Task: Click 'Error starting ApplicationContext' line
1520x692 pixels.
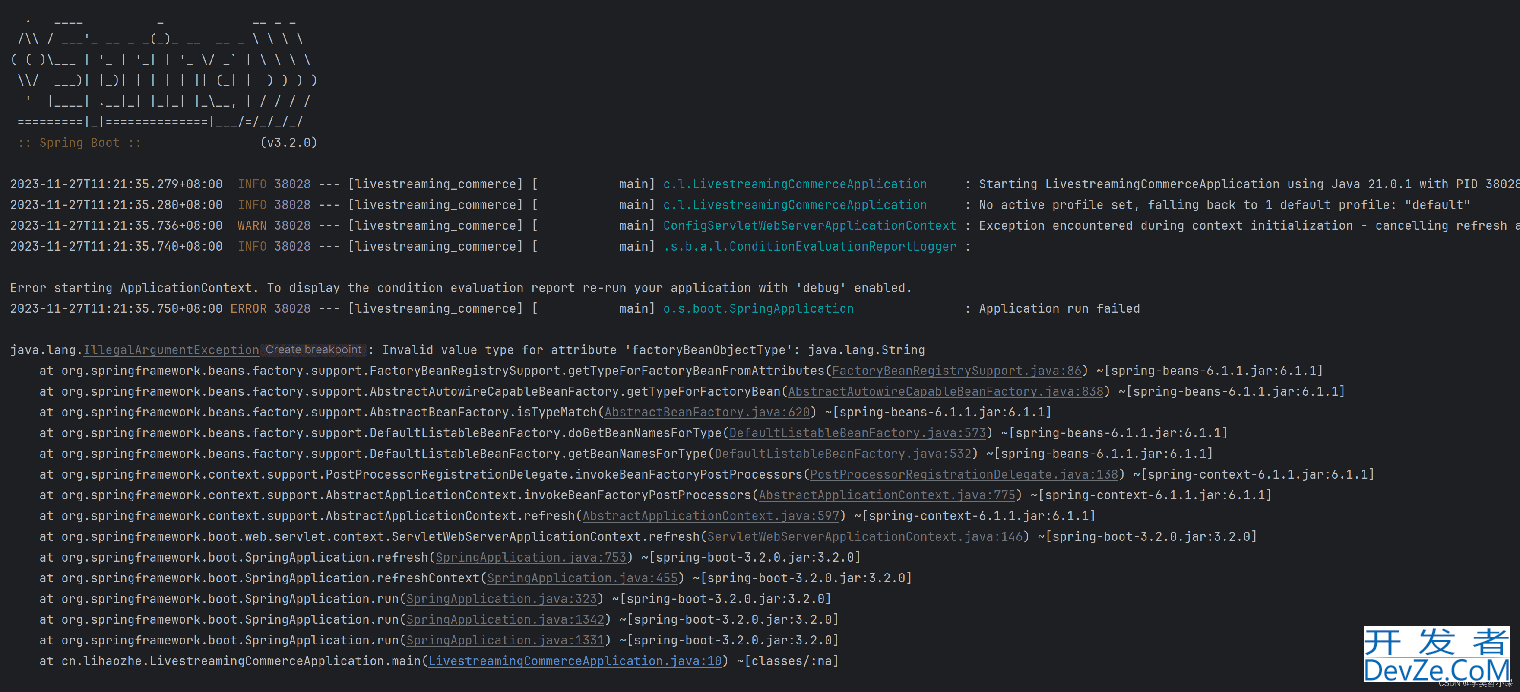Action: 460,288
